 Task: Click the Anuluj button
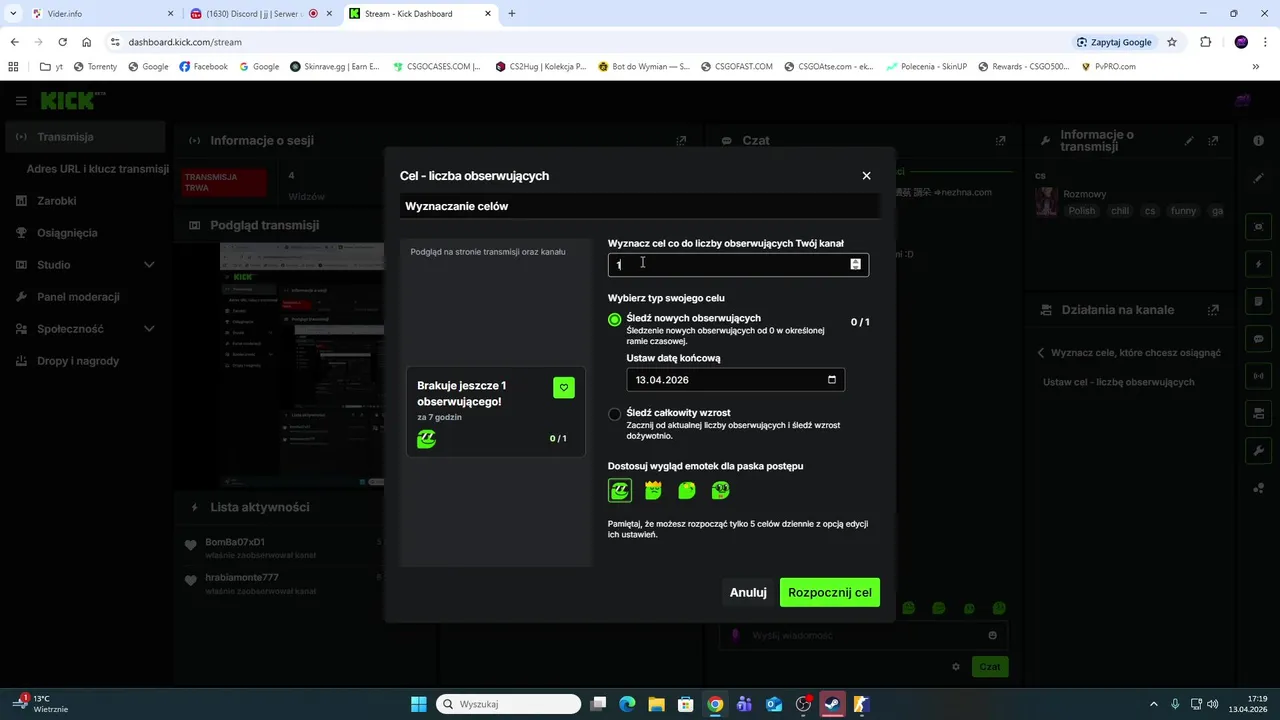pyautogui.click(x=748, y=592)
